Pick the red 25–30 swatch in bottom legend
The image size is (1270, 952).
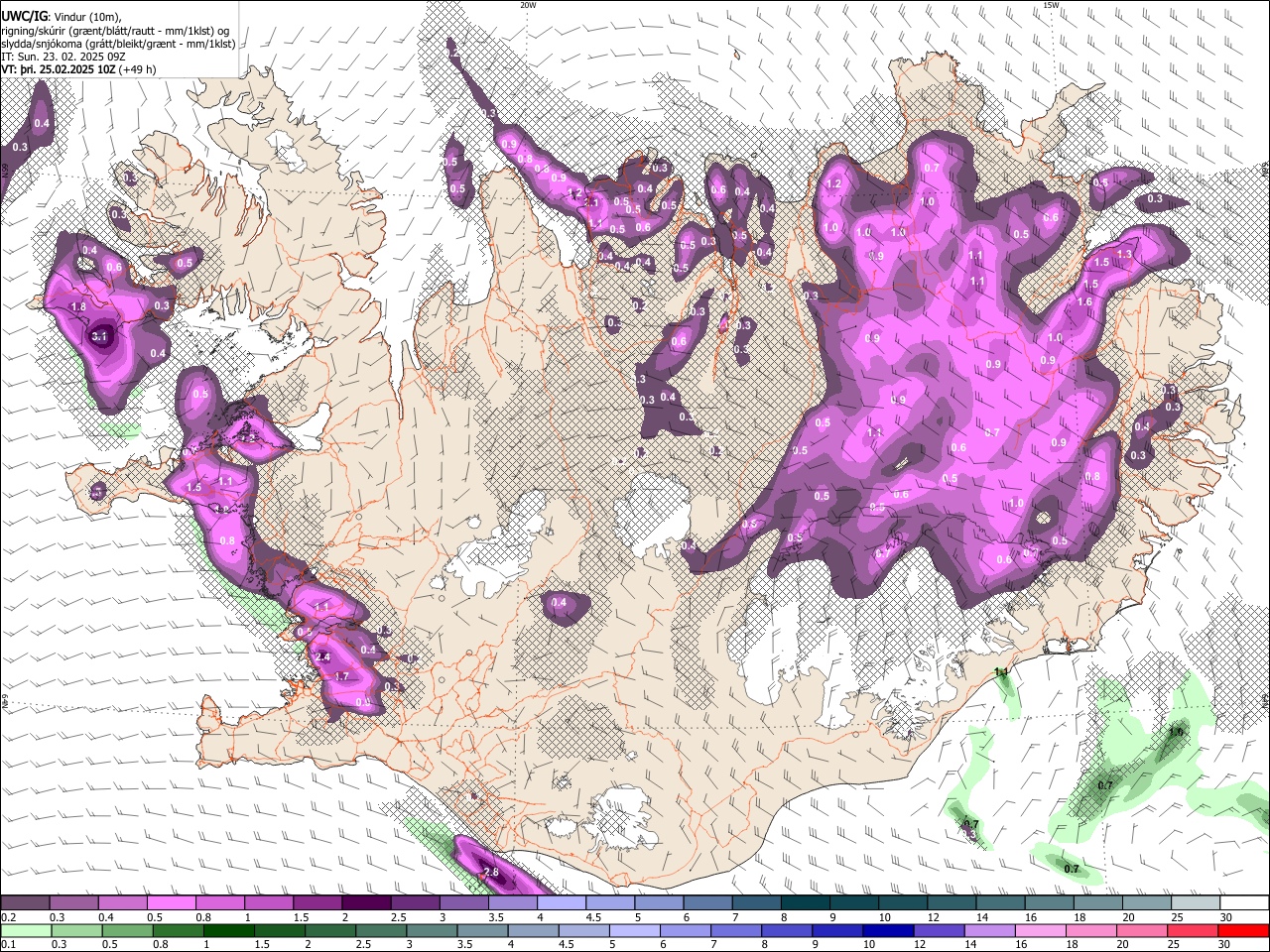tap(1192, 930)
